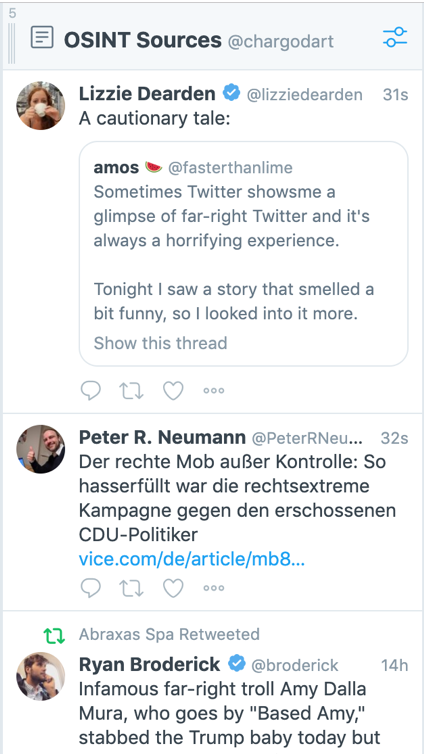Viewport: 424px width, 754px height.
Task: Click Show this thread link
Action: click(x=160, y=343)
